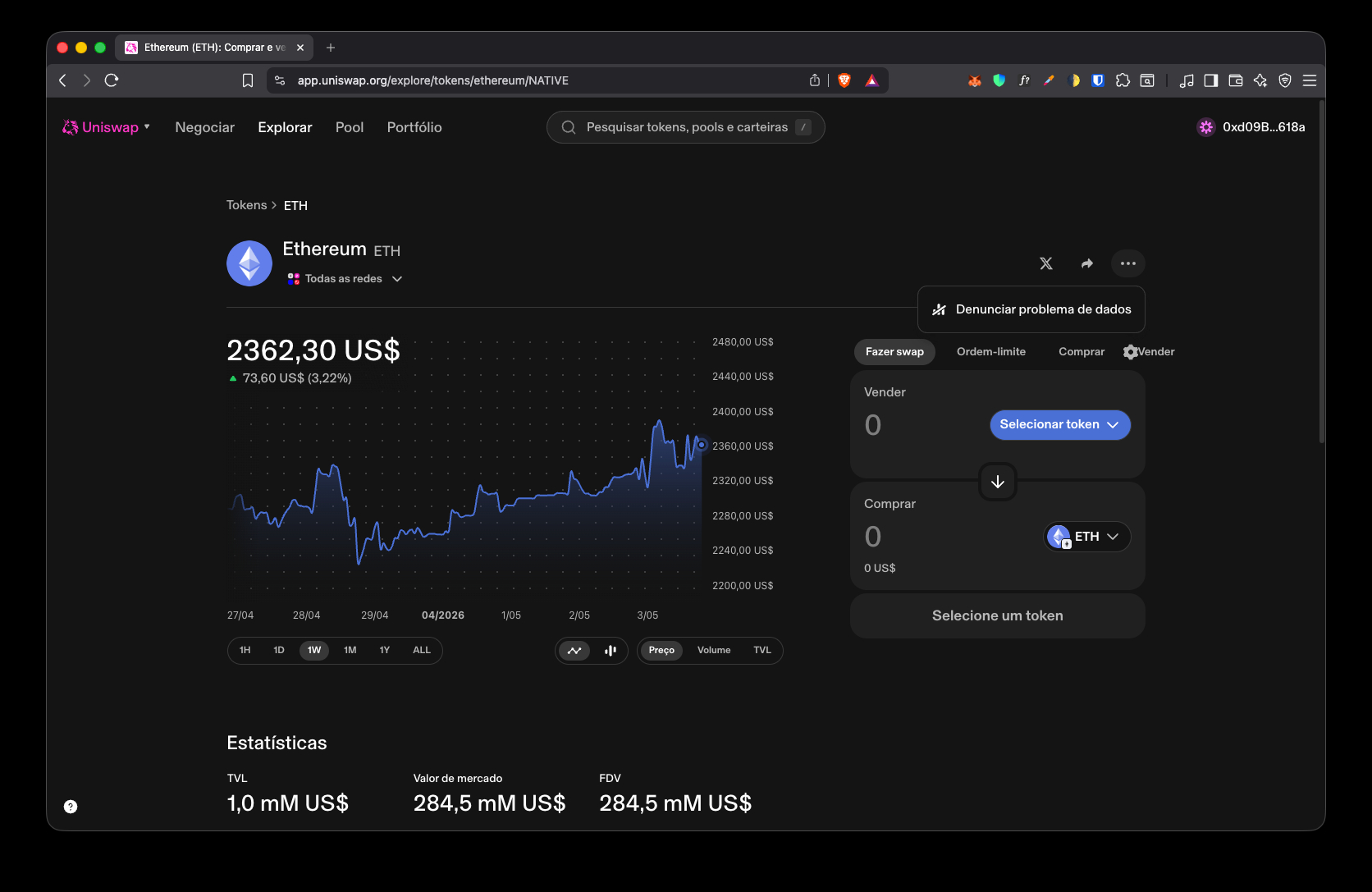
Task: Click the Ethereum token logo
Action: click(249, 263)
